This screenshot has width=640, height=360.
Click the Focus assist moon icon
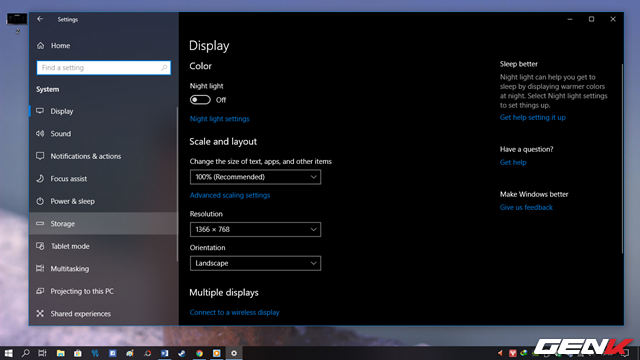40,178
